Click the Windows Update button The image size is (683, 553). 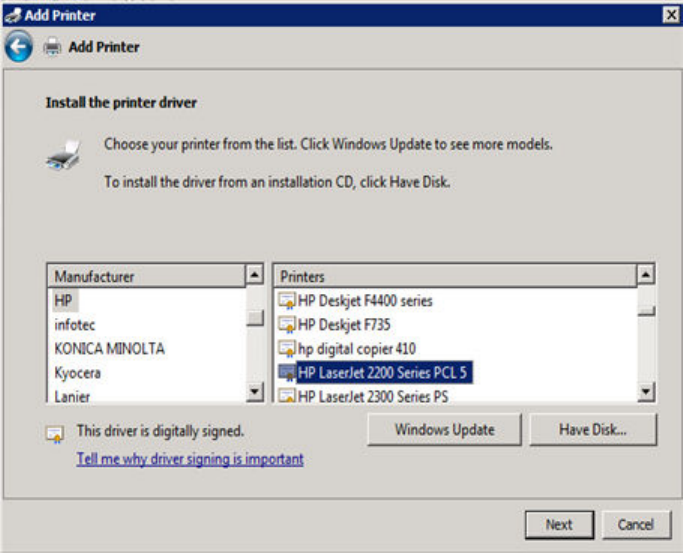pos(444,430)
